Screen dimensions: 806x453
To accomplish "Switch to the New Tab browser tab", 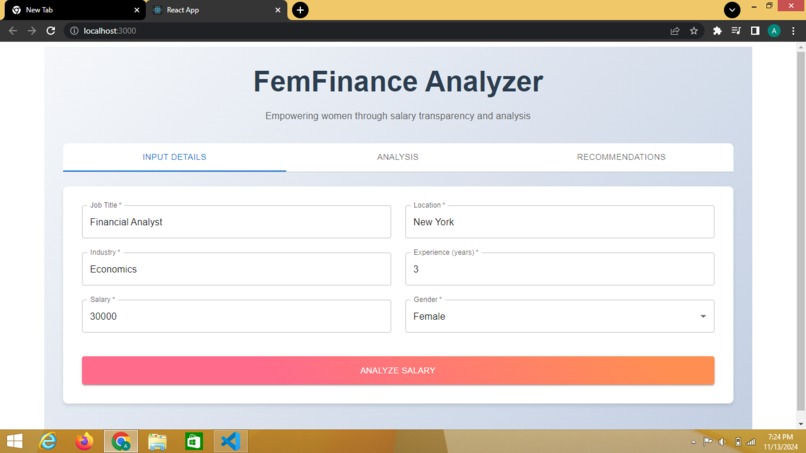I will click(75, 10).
